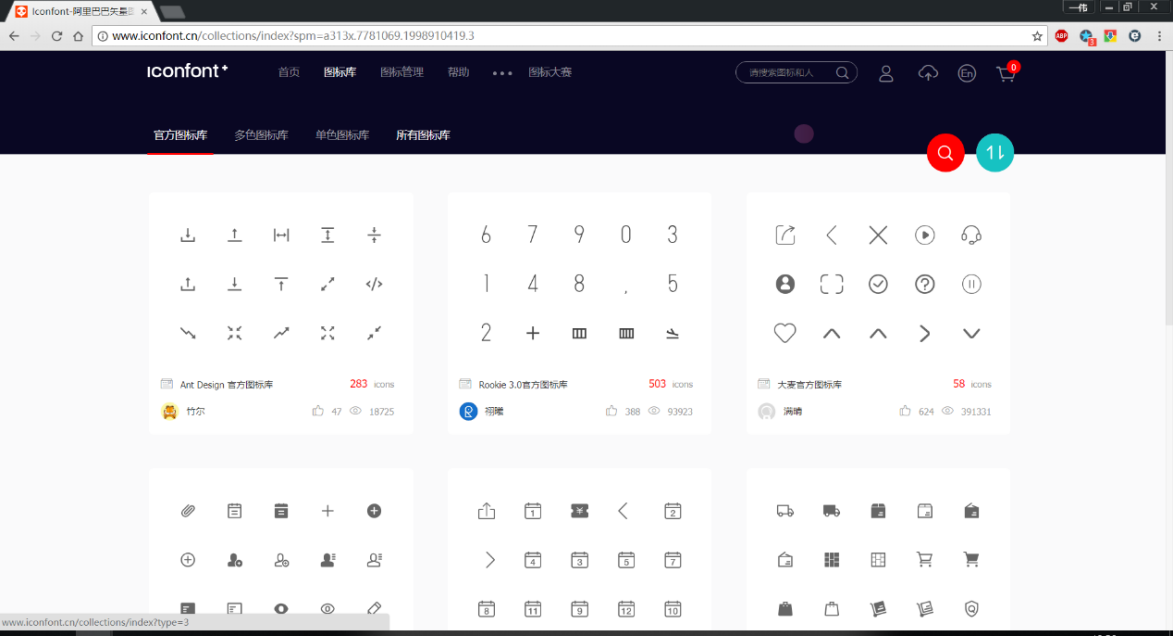Switch to the third icon library tab

click(x=342, y=135)
